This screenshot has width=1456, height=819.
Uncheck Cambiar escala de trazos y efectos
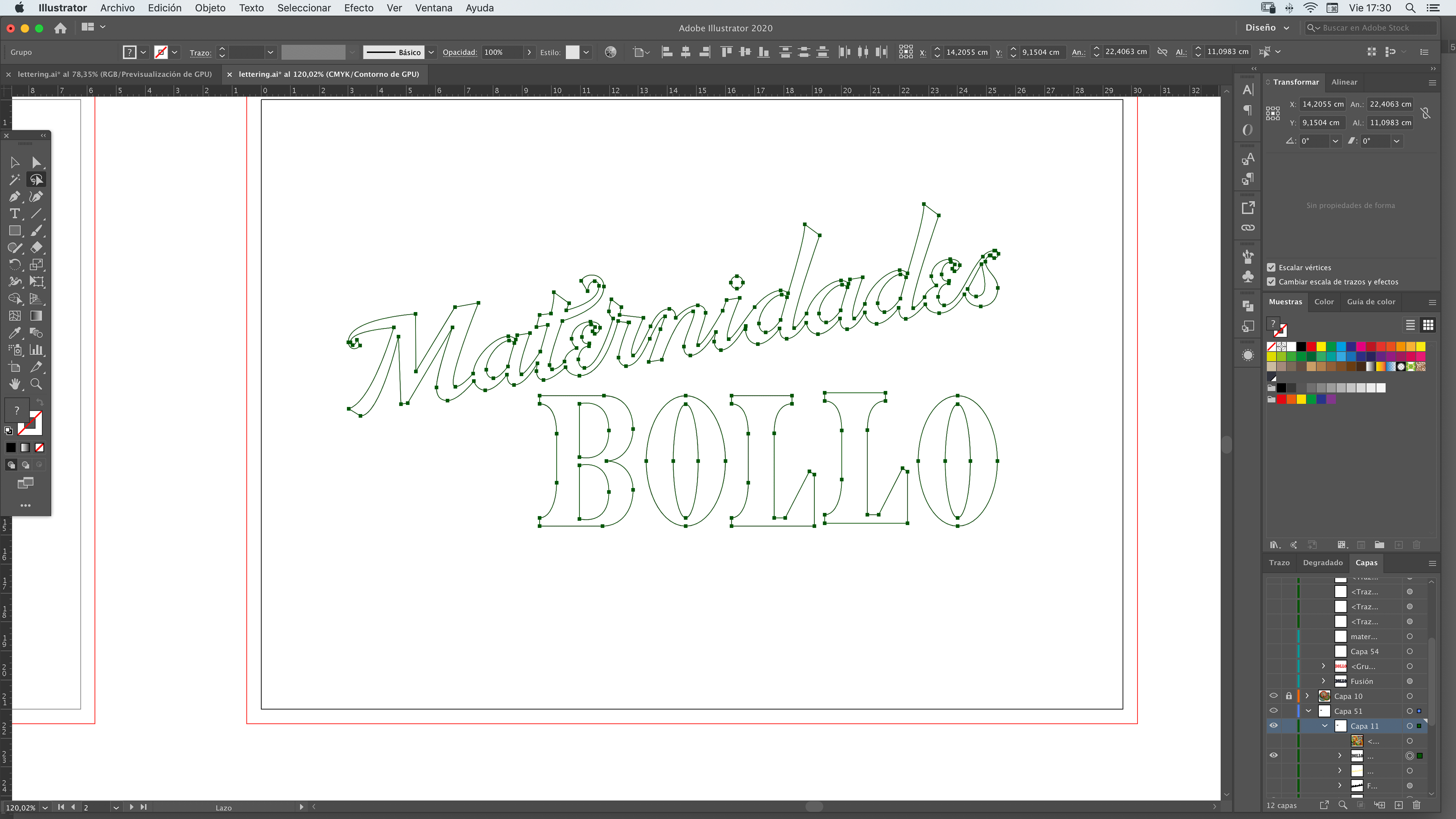(1272, 281)
